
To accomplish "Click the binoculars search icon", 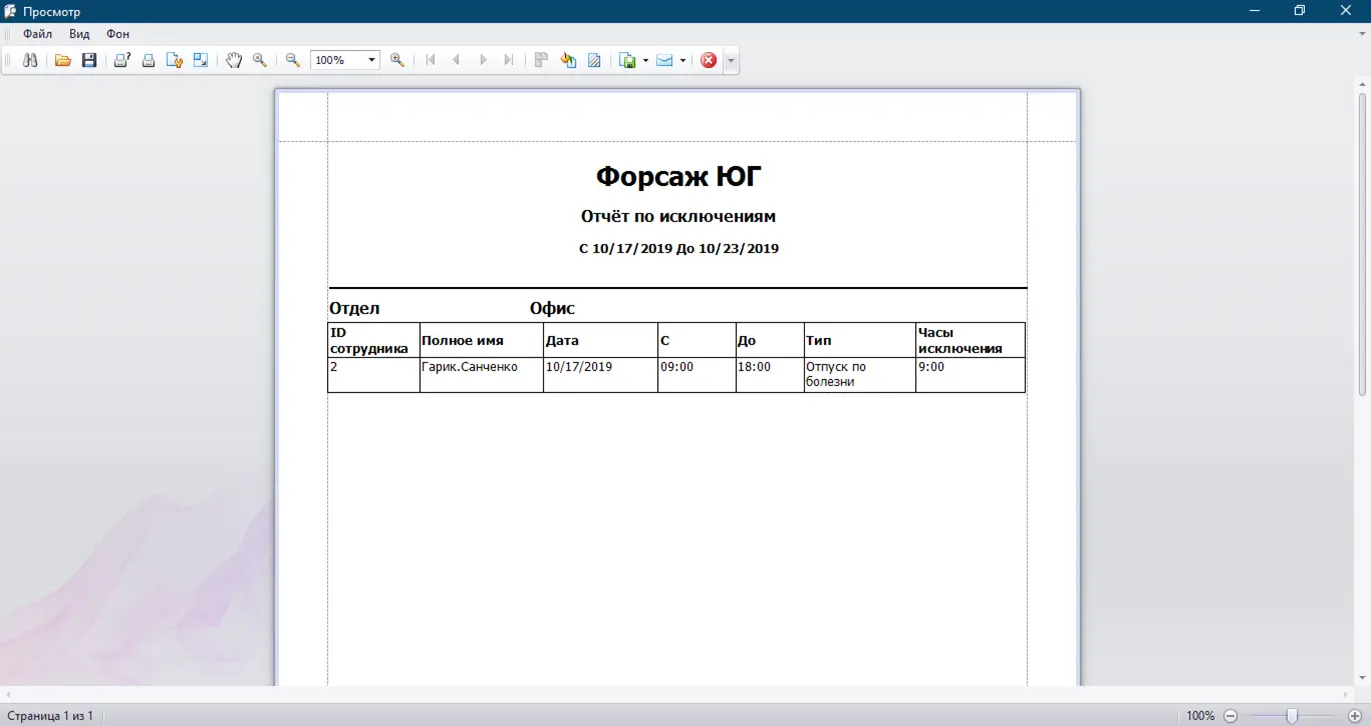I will tap(30, 60).
